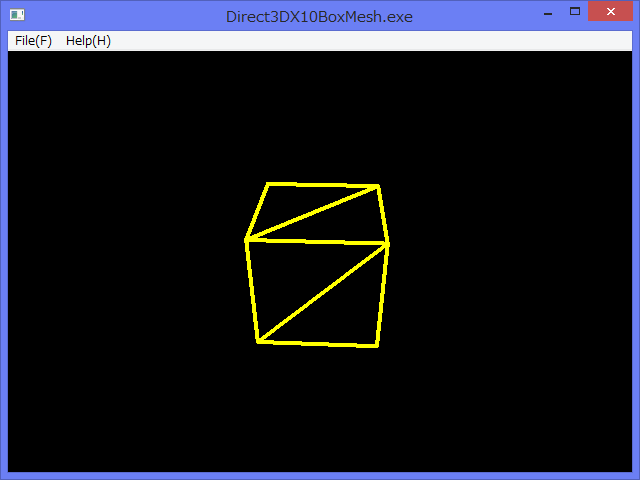Open the Help(H) menu
The height and width of the screenshot is (480, 640).
88,41
